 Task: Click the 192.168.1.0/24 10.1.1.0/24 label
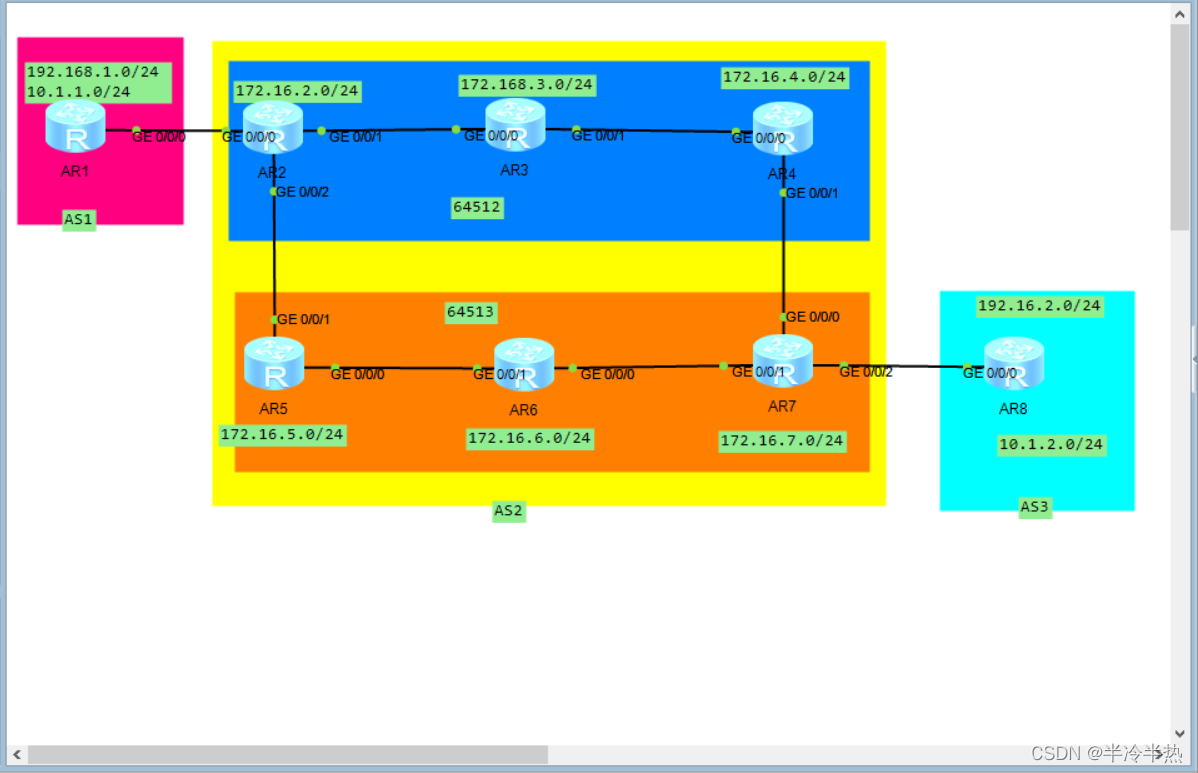(98, 82)
